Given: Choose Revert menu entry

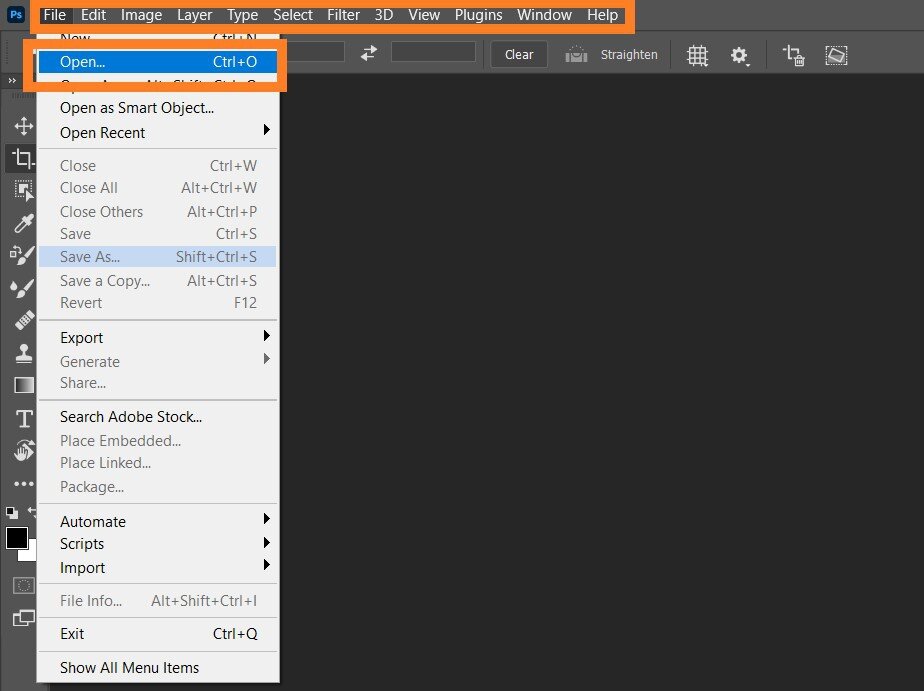Looking at the screenshot, I should pyautogui.click(x=158, y=303).
